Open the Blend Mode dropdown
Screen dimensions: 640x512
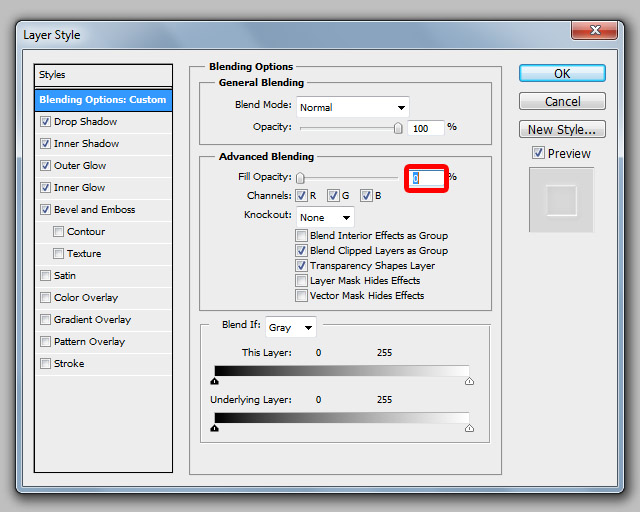click(353, 107)
